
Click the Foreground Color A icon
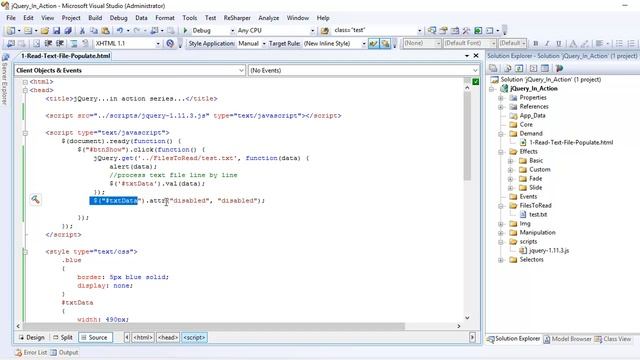coord(573,43)
